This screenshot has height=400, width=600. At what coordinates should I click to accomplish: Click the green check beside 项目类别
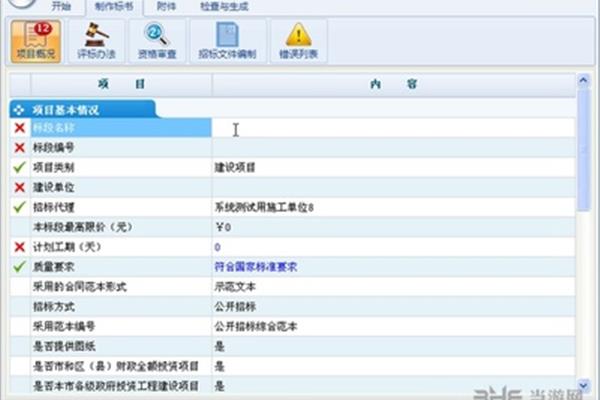[x=20, y=167]
